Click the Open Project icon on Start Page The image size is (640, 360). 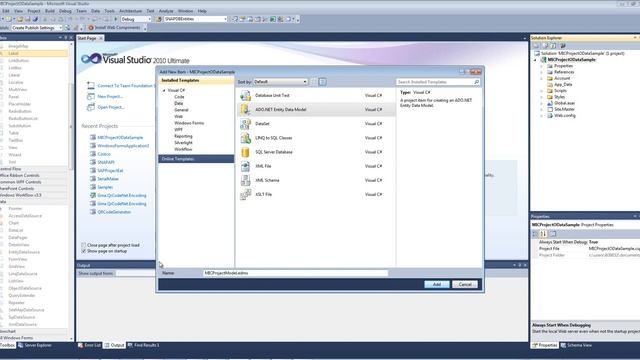(x=91, y=107)
